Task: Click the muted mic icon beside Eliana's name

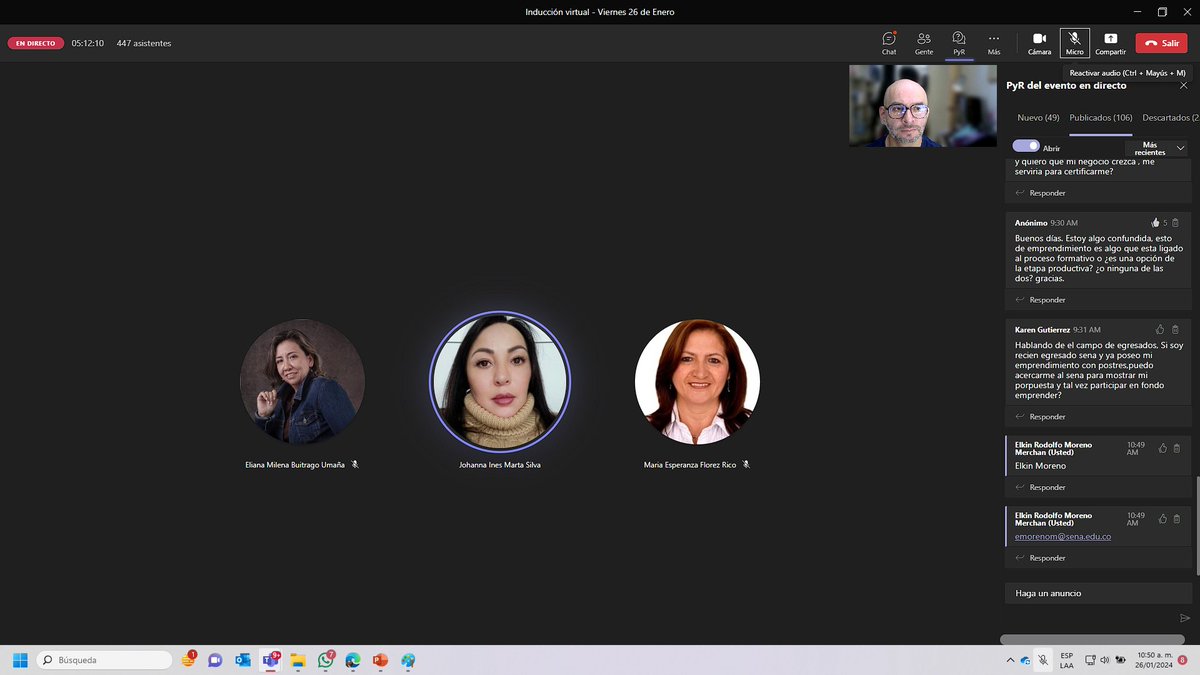Action: coord(355,464)
